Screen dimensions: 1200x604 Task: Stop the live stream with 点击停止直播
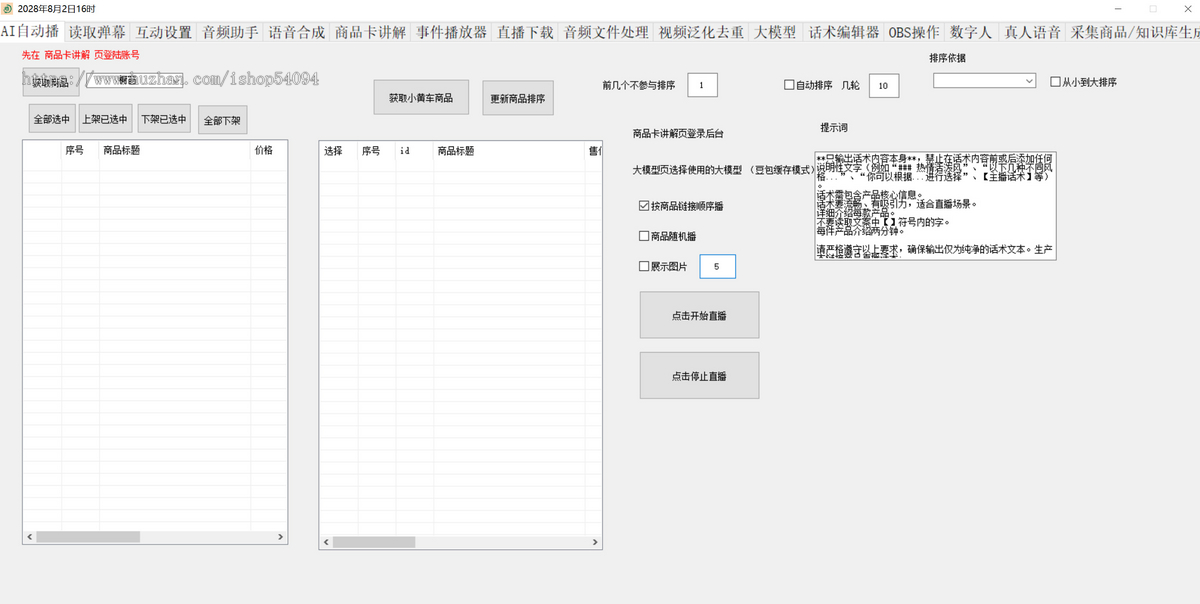pyautogui.click(x=699, y=376)
